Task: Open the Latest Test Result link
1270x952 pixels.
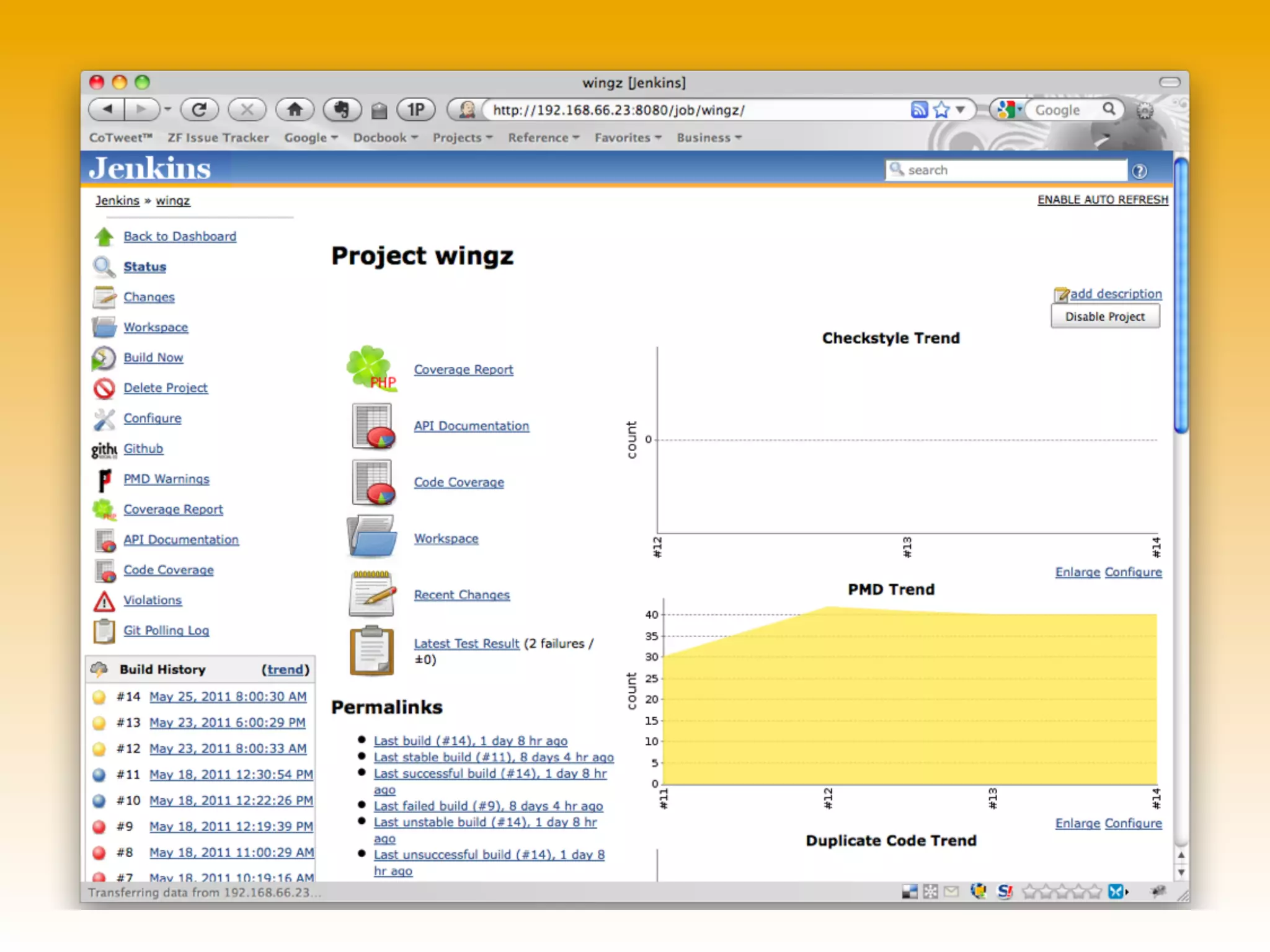Action: pos(466,644)
